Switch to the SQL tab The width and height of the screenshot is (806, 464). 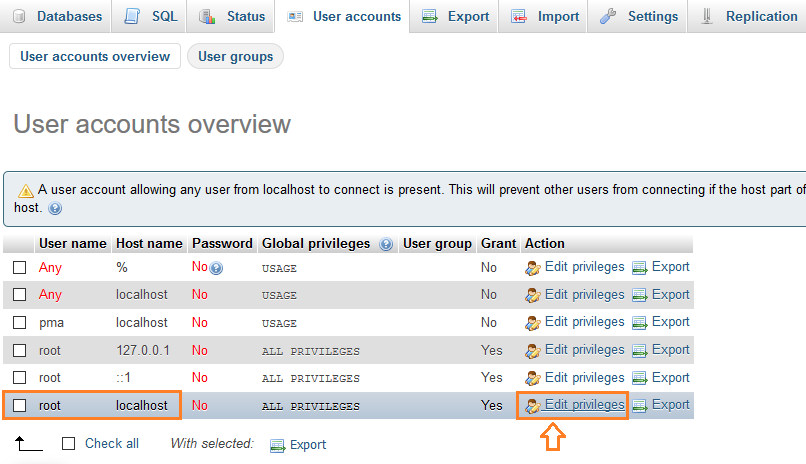pyautogui.click(x=150, y=16)
